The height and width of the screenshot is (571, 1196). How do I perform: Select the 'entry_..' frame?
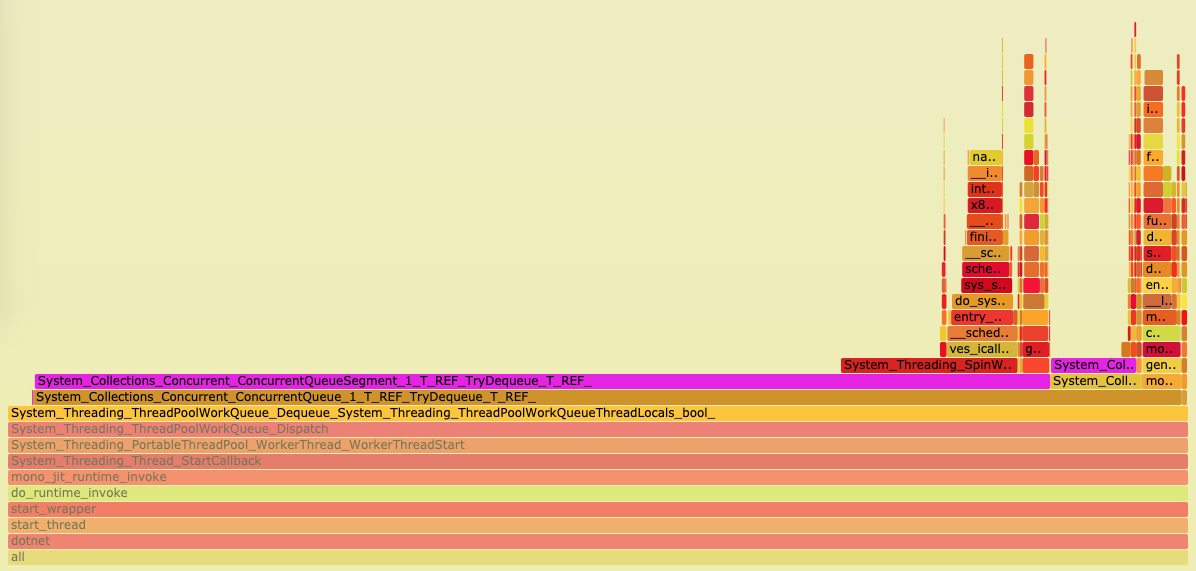[x=982, y=317]
